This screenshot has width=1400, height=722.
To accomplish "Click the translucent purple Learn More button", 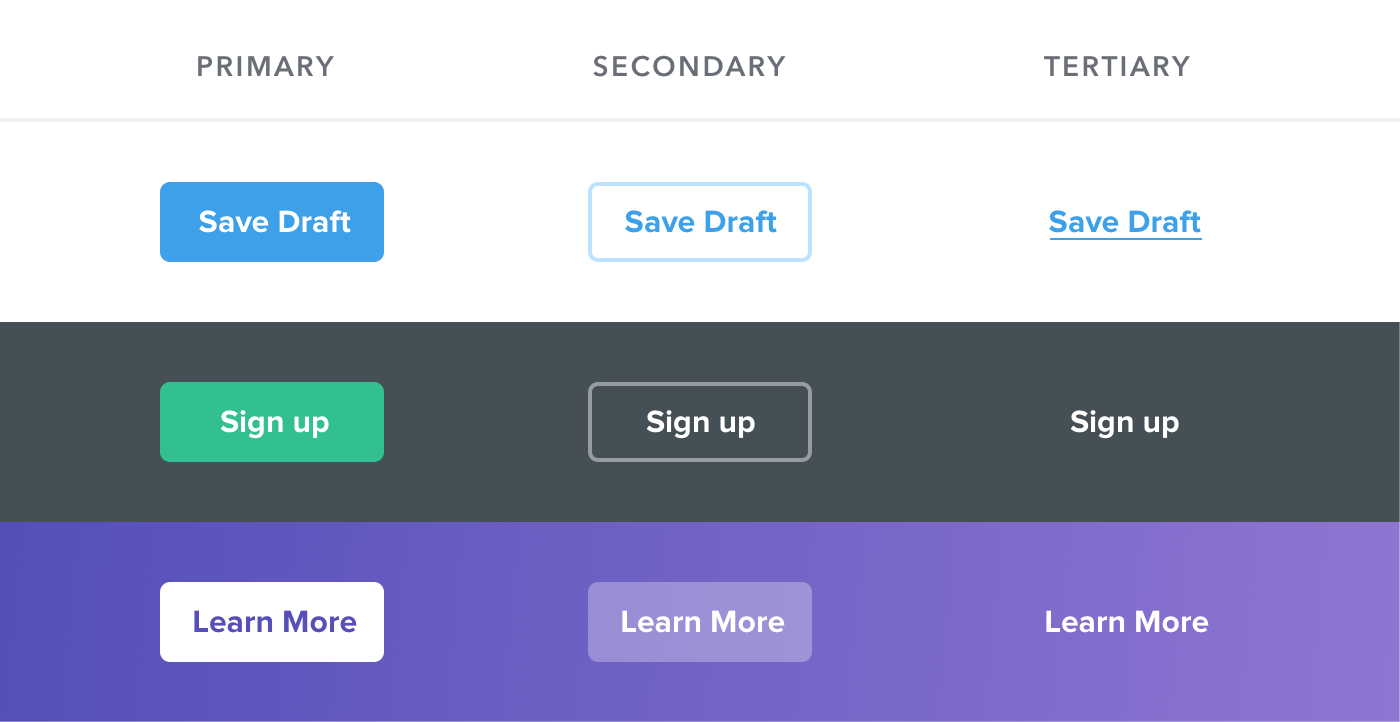I will [x=700, y=622].
